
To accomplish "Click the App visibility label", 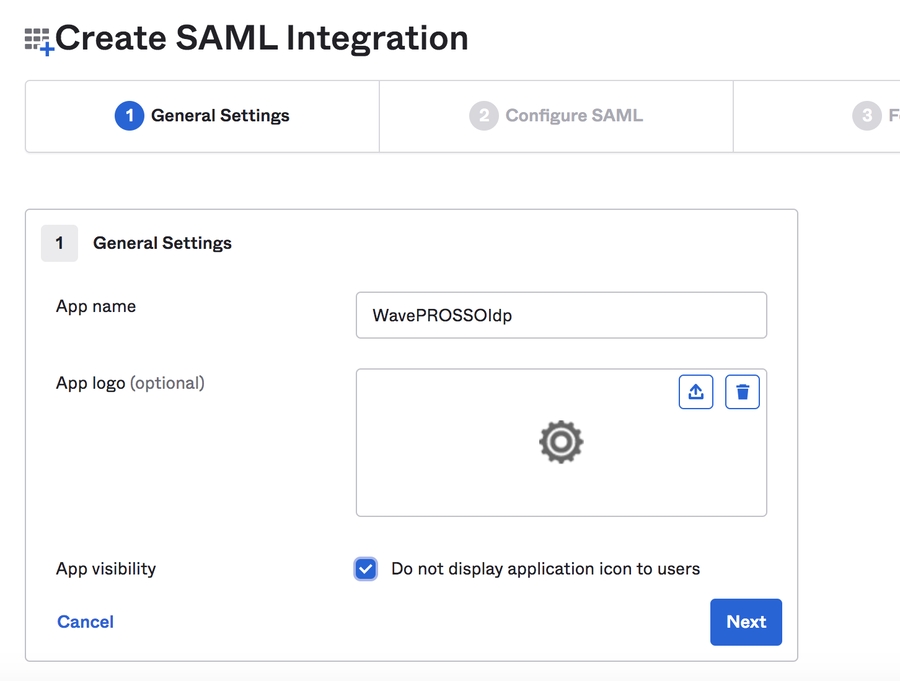I will point(106,569).
